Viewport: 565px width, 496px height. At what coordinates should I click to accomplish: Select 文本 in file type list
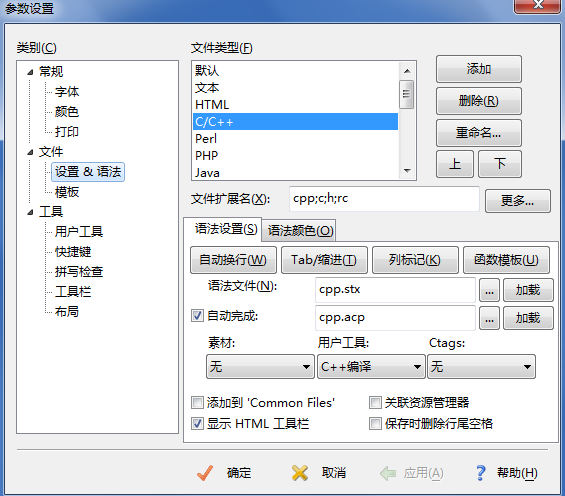coord(295,88)
